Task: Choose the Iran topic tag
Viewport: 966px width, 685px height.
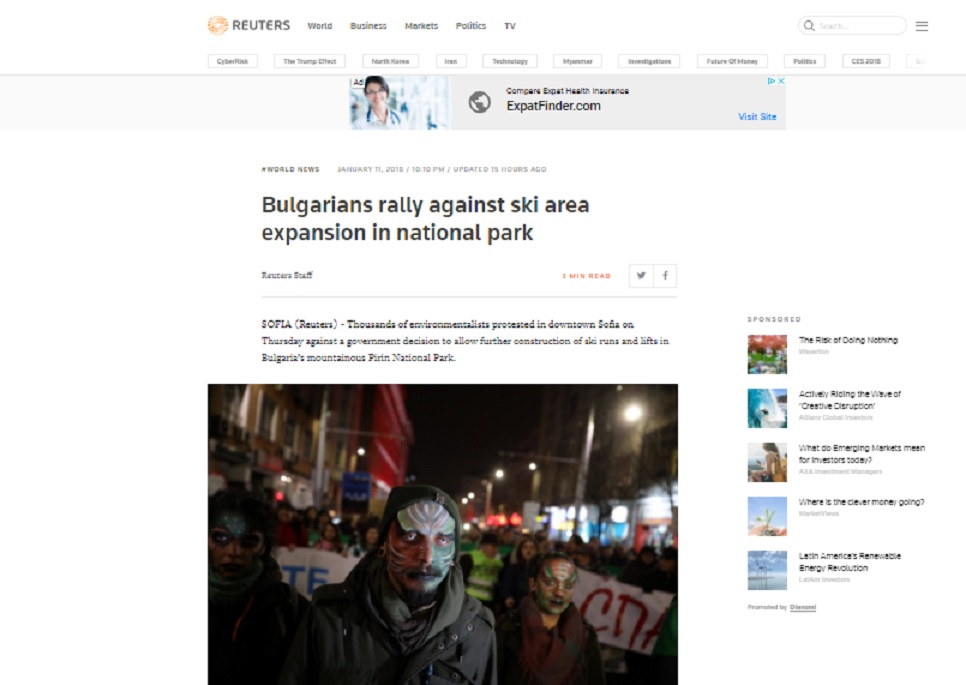Action: (x=451, y=61)
